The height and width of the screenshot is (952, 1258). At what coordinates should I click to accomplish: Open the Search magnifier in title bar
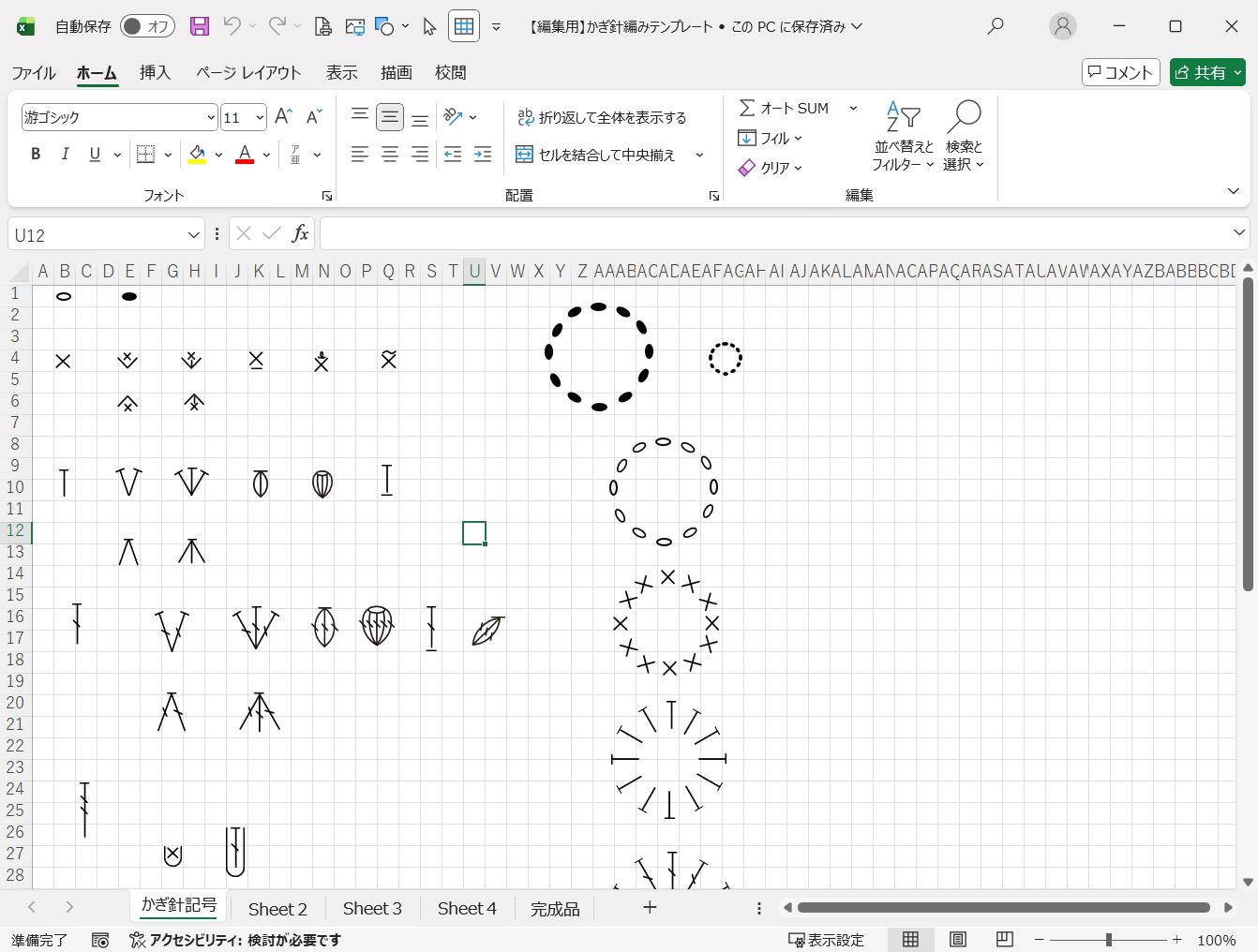(996, 26)
